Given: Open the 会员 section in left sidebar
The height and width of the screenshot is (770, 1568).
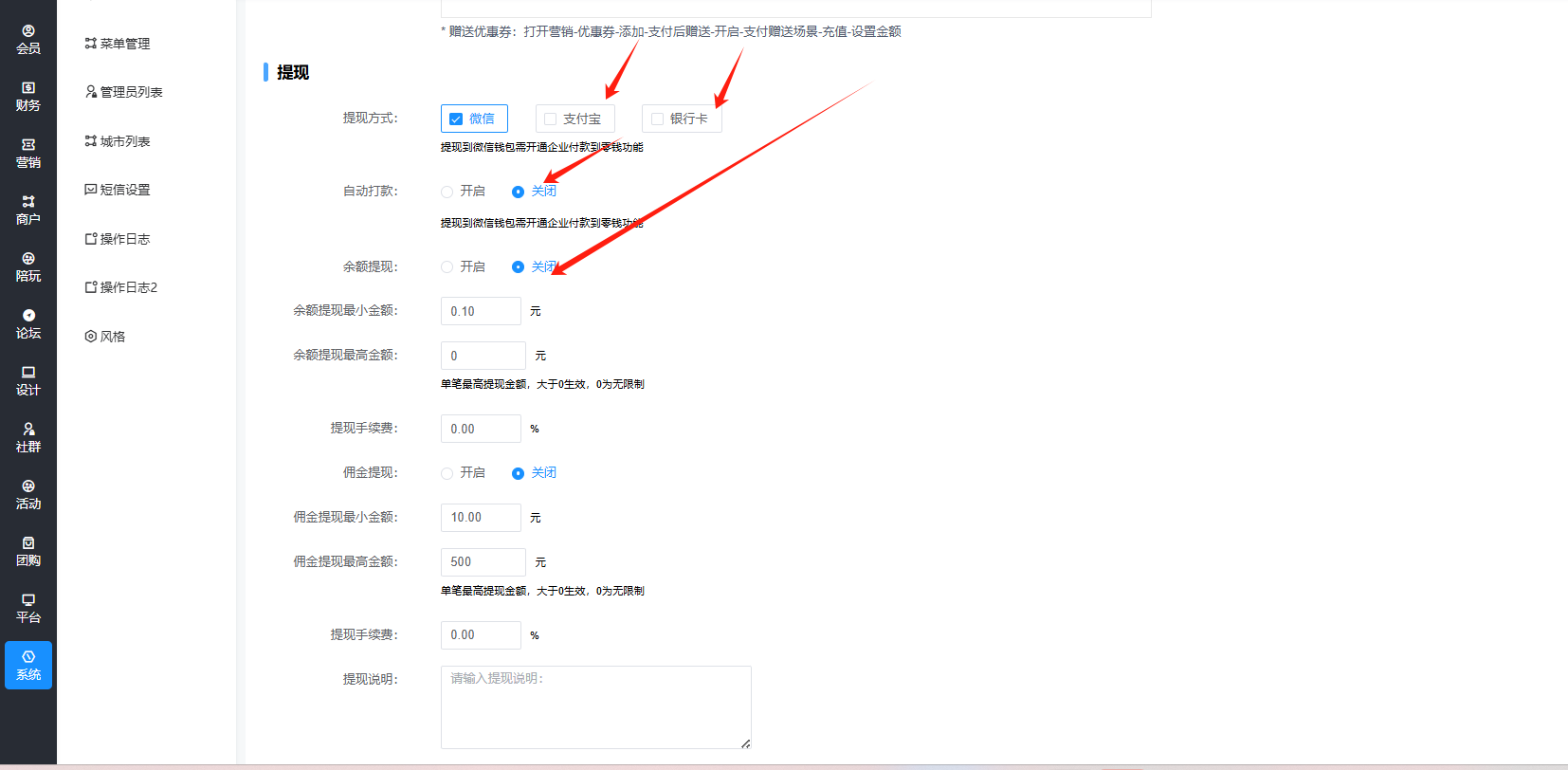Looking at the screenshot, I should point(28,39).
